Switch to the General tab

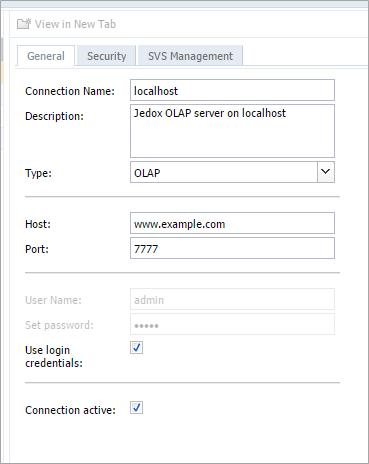pyautogui.click(x=46, y=56)
